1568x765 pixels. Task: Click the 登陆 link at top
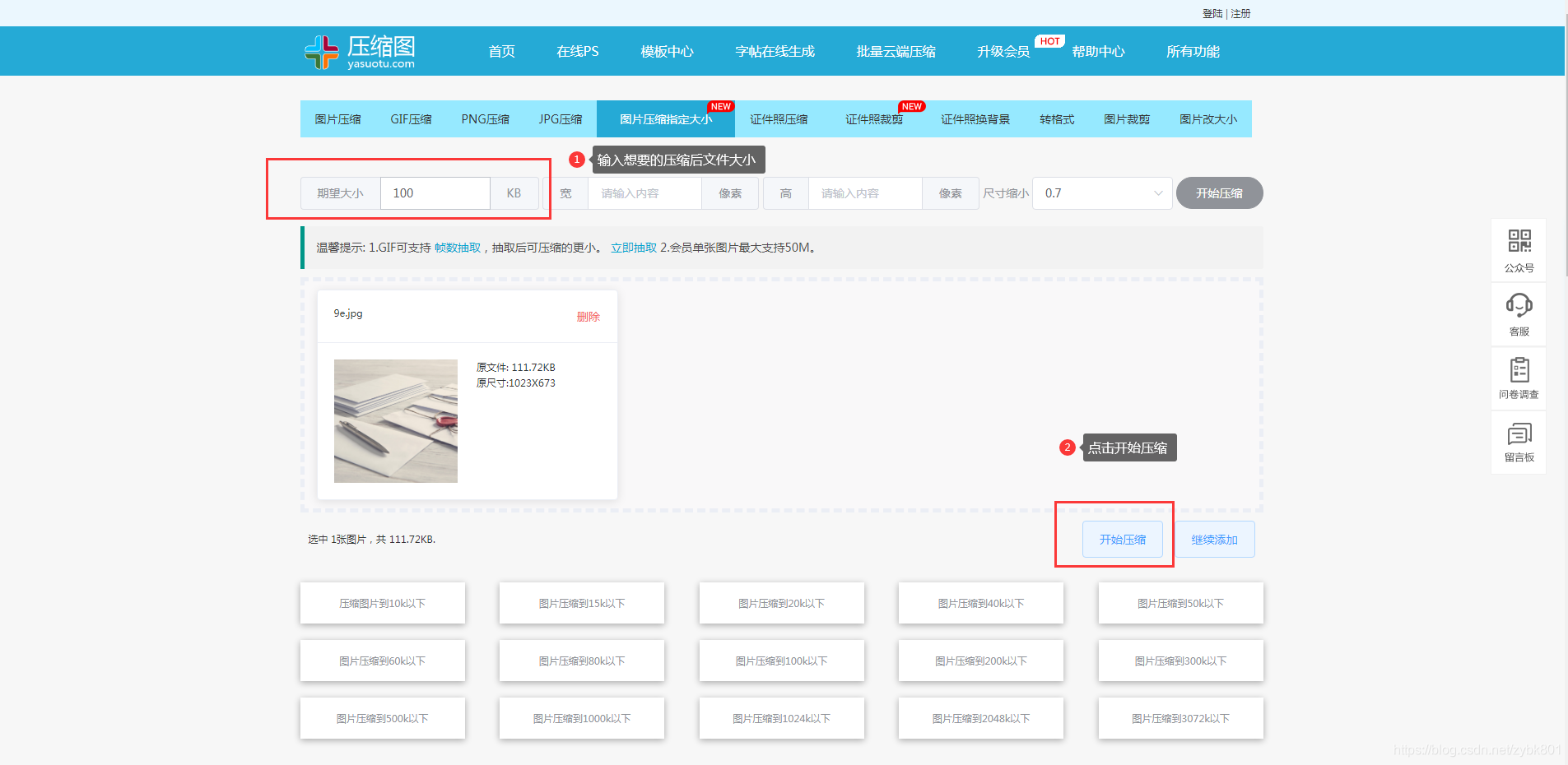tap(1212, 13)
